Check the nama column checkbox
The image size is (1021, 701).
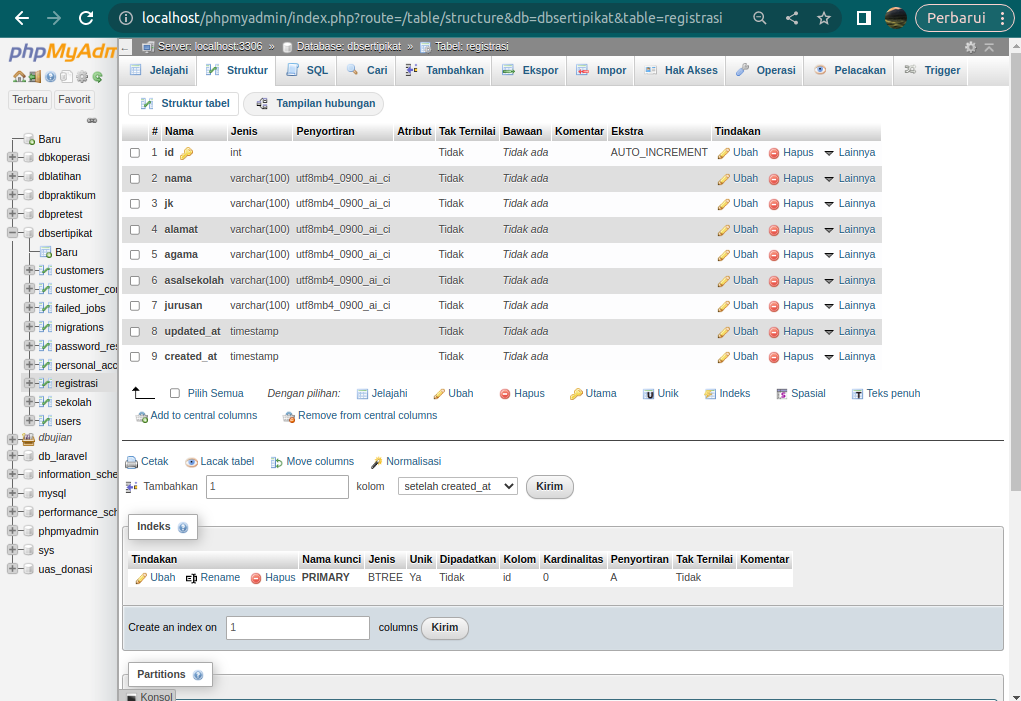click(135, 179)
